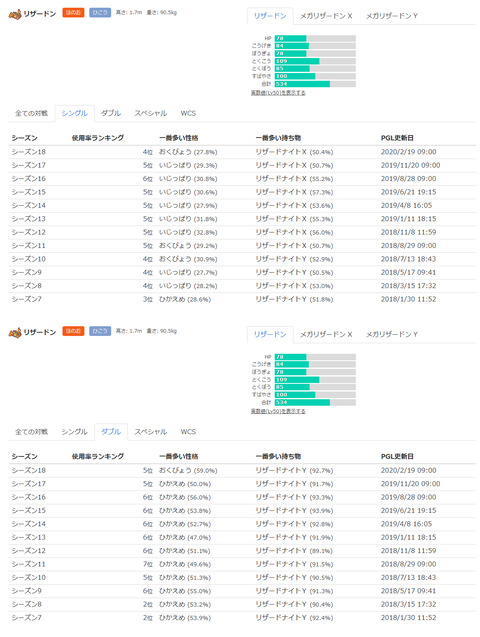Click the Charizard sprite in the Singles panel
The image size is (480, 637).
(x=15, y=15)
